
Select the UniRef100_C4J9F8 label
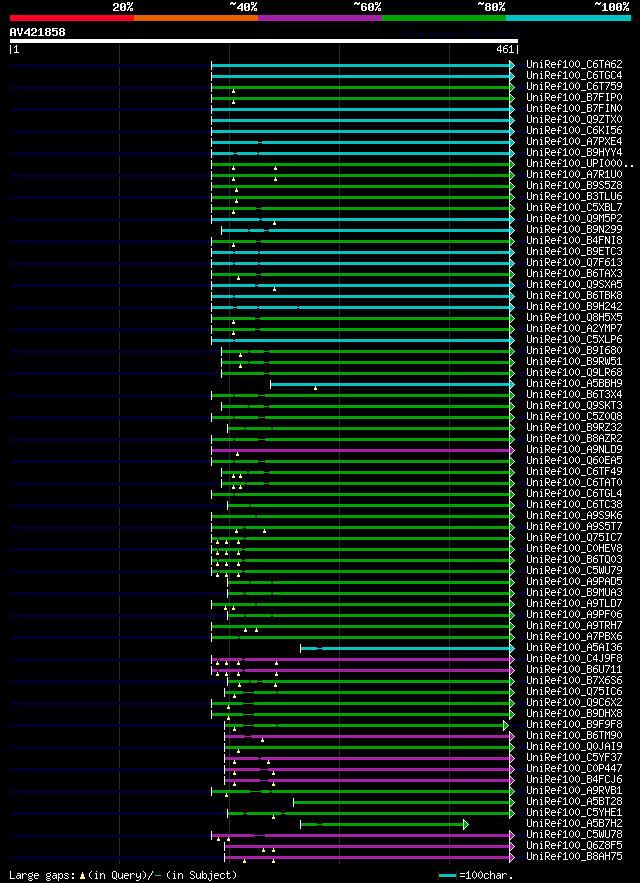(x=574, y=659)
